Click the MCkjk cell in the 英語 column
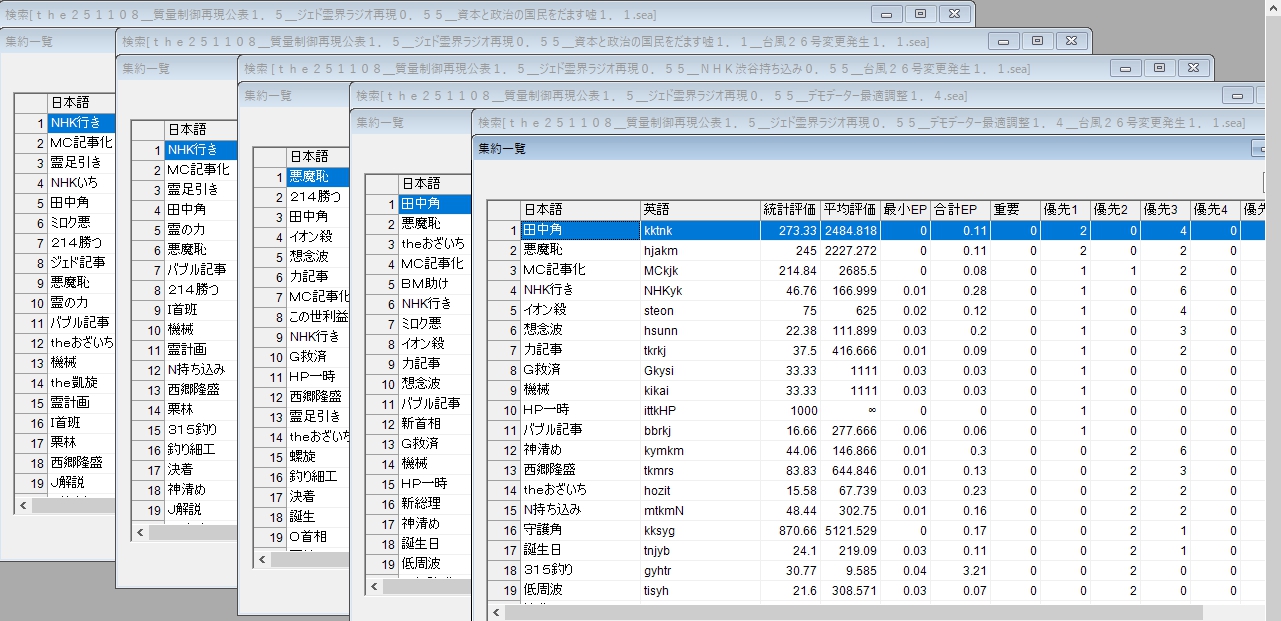The width and height of the screenshot is (1281, 621). point(699,270)
